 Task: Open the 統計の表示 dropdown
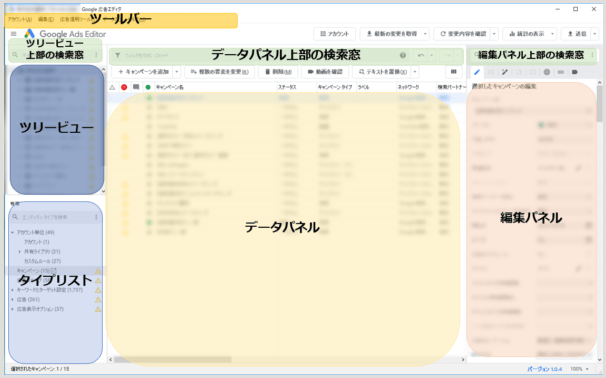[x=552, y=34]
